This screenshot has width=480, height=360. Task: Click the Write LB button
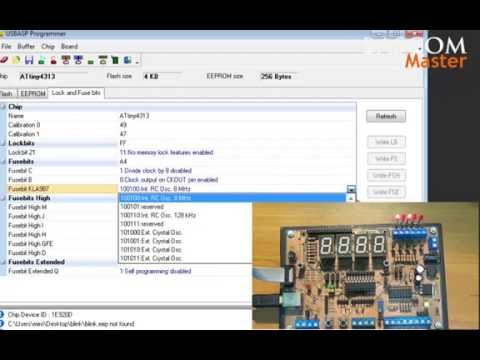pos(386,142)
